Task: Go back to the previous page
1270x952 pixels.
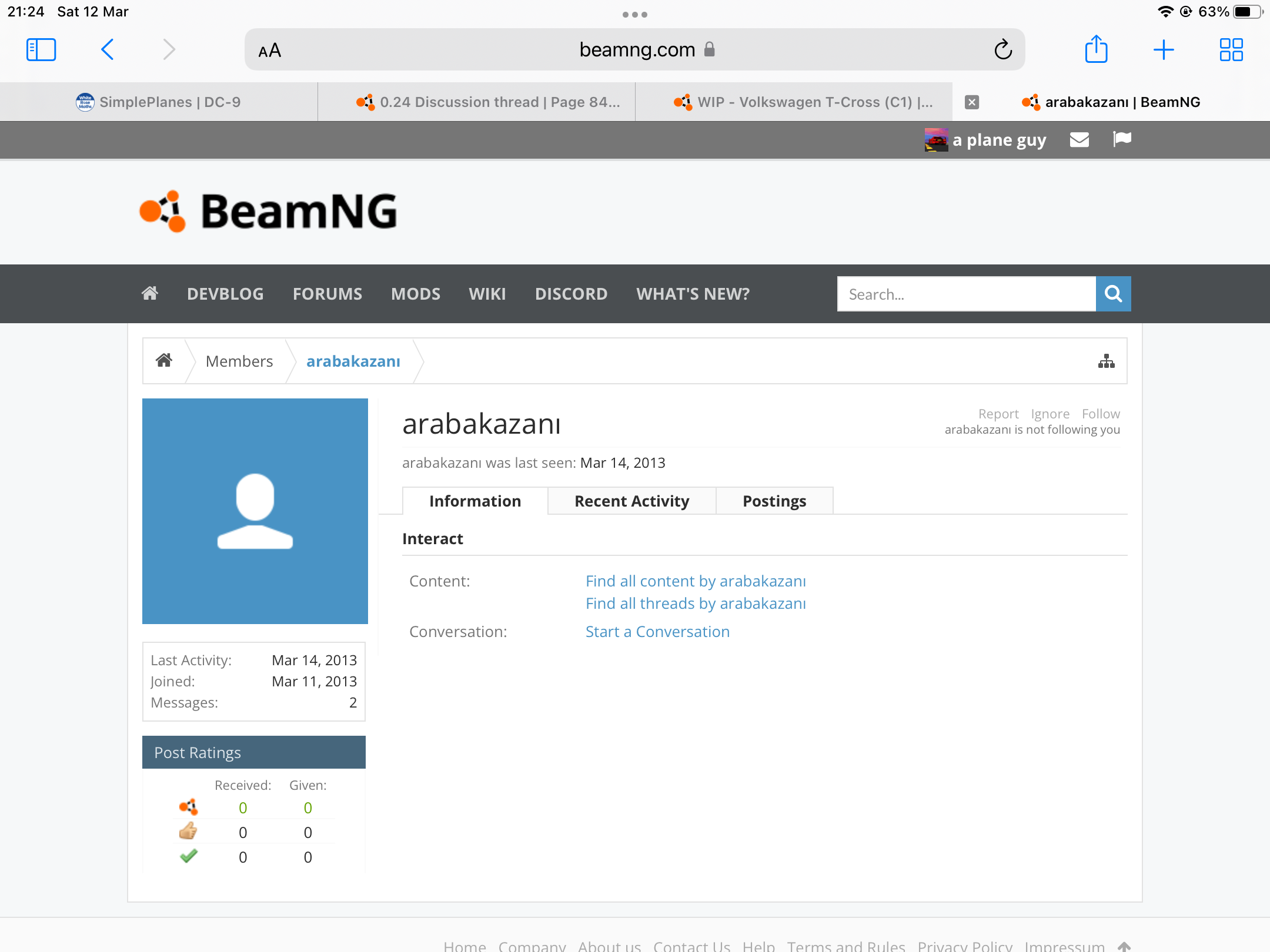Action: pyautogui.click(x=107, y=50)
